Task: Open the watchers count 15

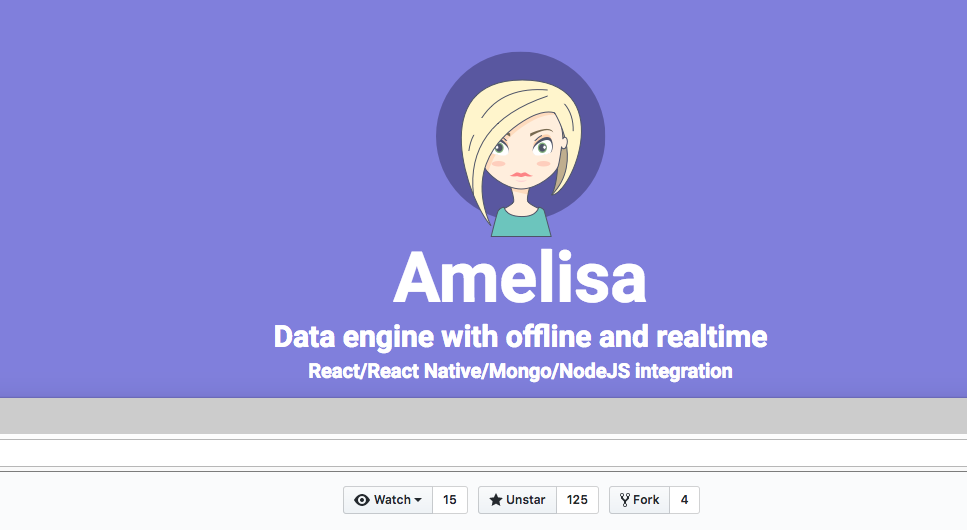Action: coord(450,500)
